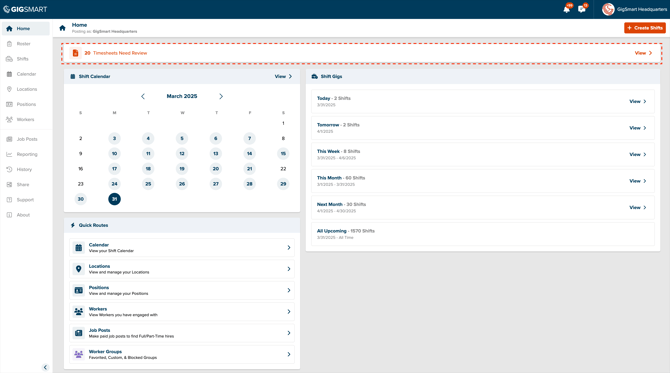Open Calendar in the sidebar
The image size is (670, 373).
click(x=26, y=74)
